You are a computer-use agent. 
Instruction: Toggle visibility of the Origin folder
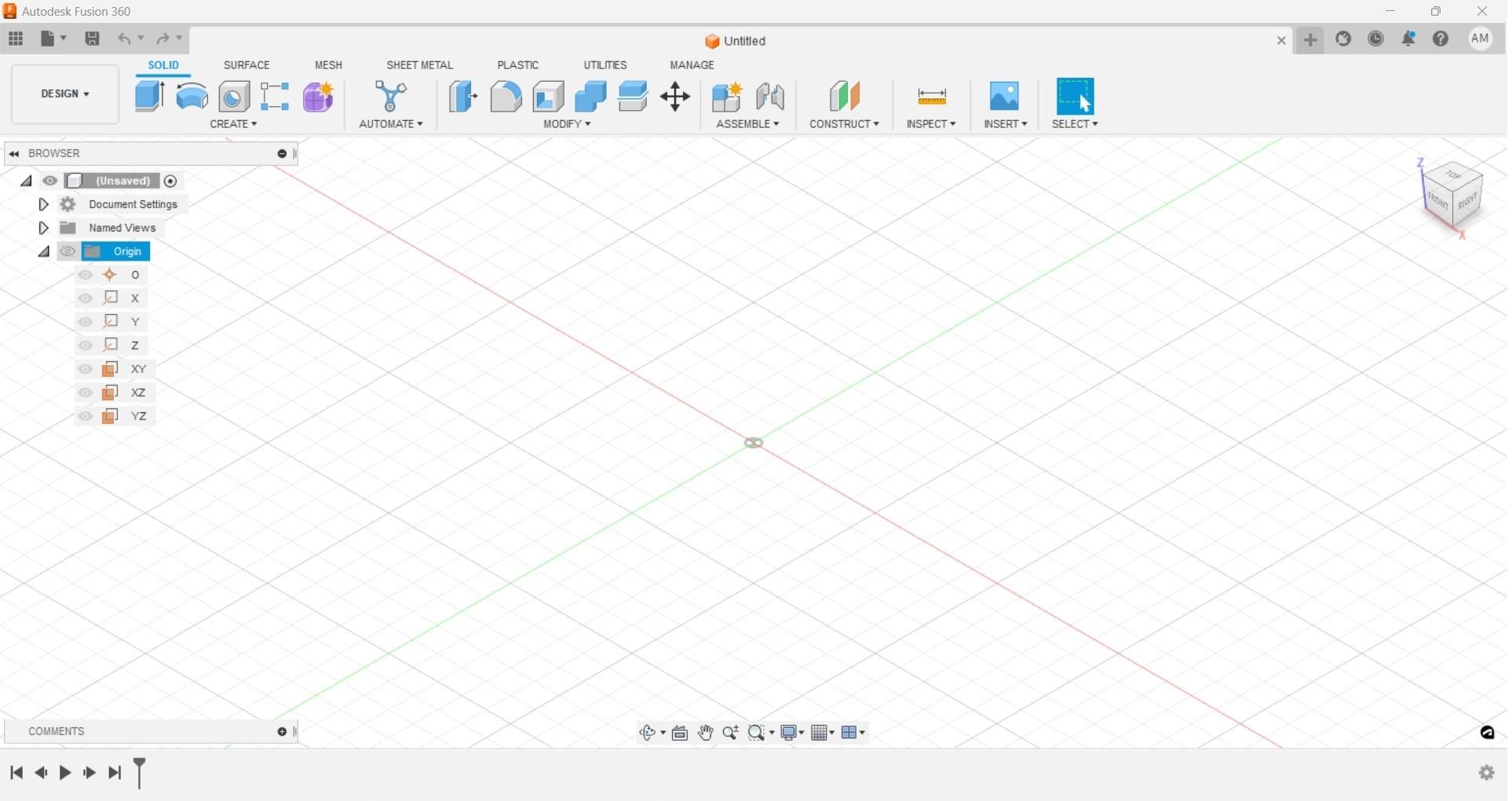click(x=68, y=252)
